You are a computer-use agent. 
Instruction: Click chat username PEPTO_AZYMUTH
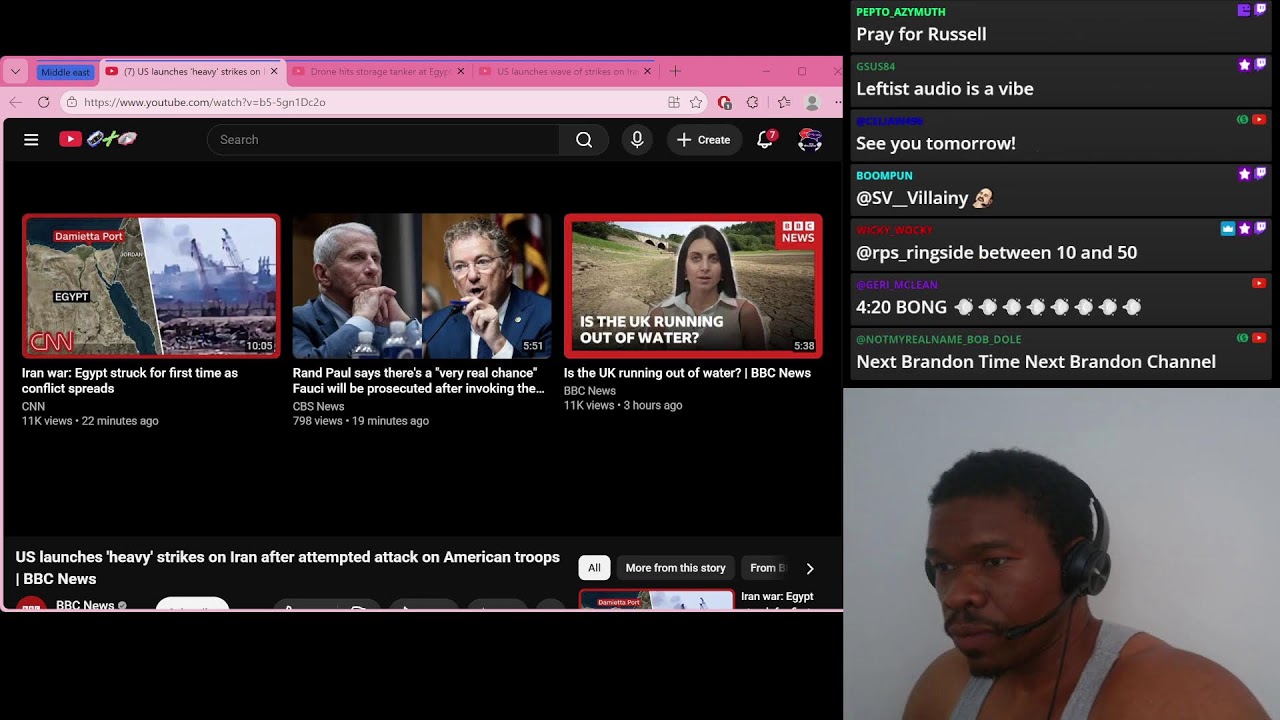click(901, 12)
